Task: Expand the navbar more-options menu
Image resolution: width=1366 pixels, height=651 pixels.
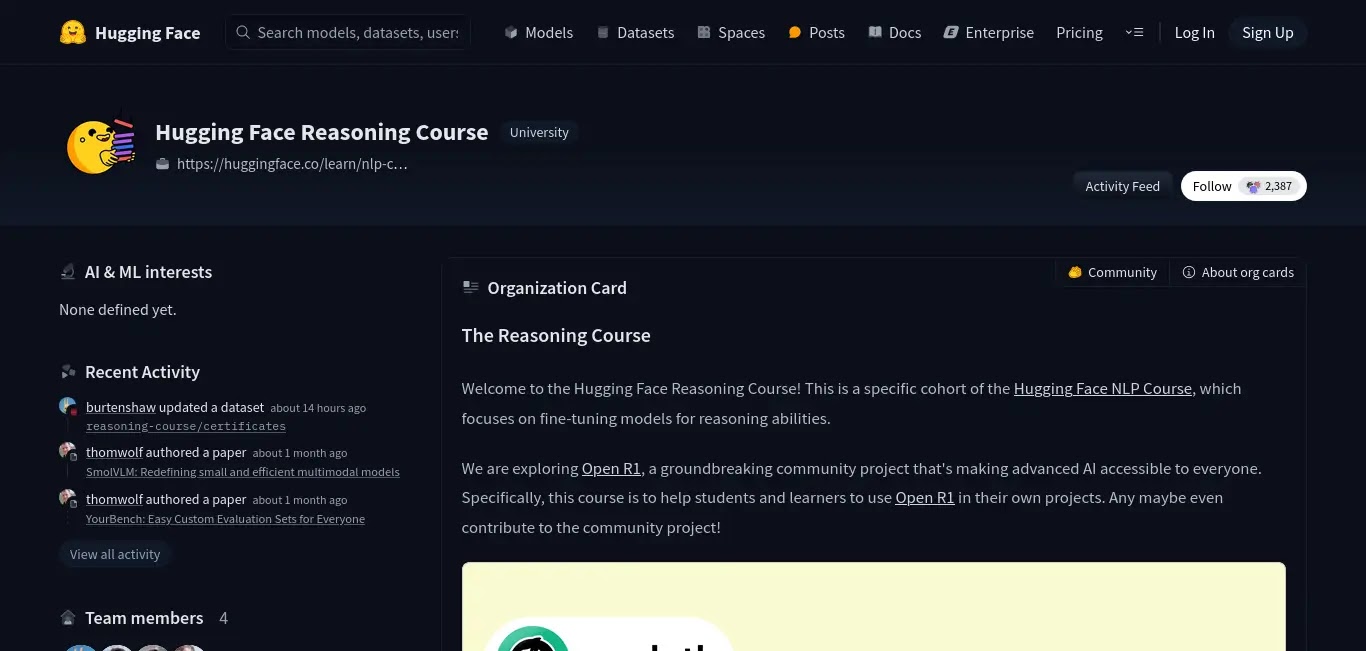Action: (1134, 32)
